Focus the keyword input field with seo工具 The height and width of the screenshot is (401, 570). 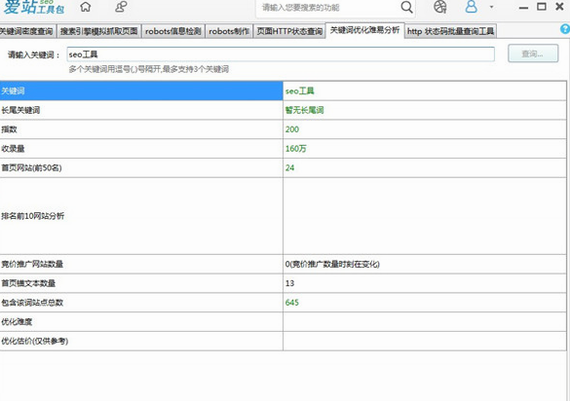point(281,55)
